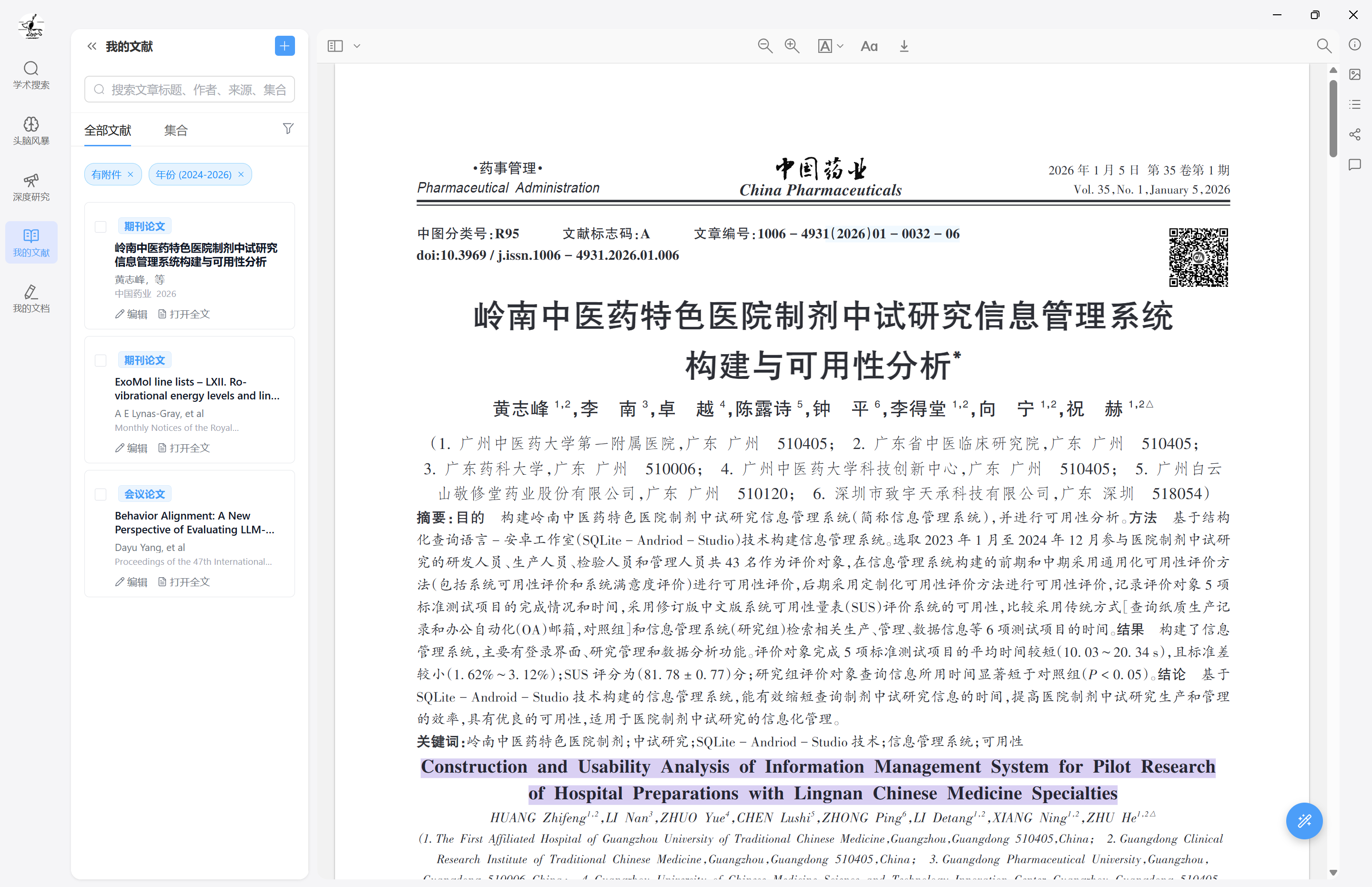
Task: Click the download arrow icon
Action: click(x=904, y=46)
